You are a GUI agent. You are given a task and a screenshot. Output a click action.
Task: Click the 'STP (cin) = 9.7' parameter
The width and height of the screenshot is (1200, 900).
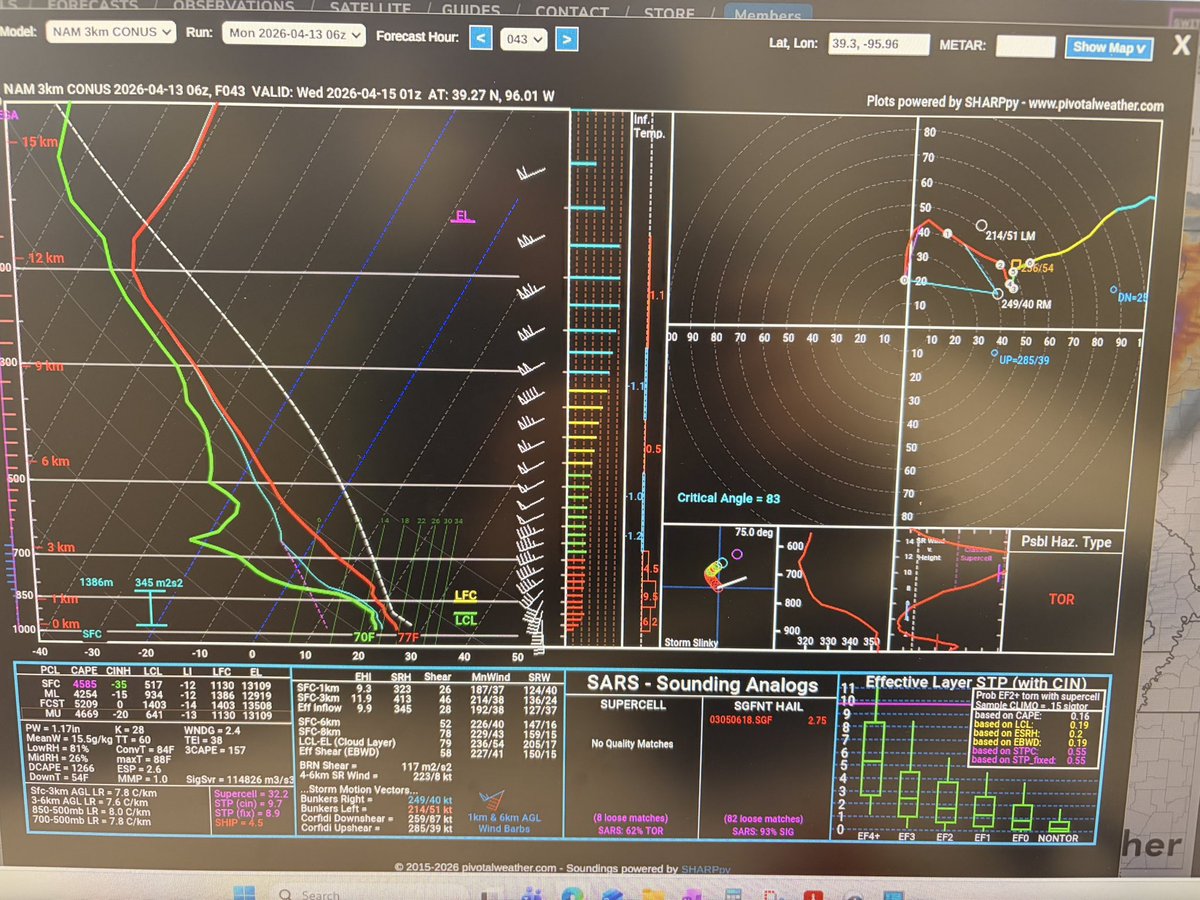click(249, 802)
